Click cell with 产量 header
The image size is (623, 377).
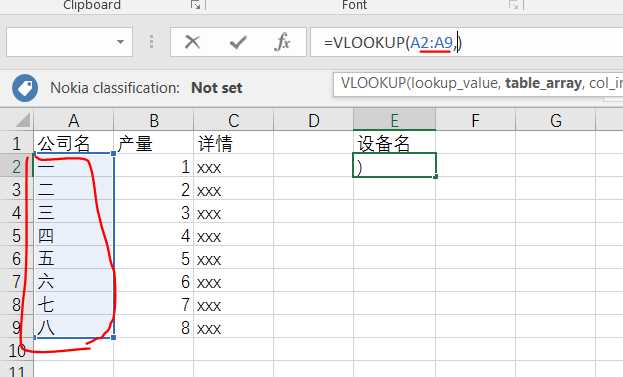(x=154, y=143)
